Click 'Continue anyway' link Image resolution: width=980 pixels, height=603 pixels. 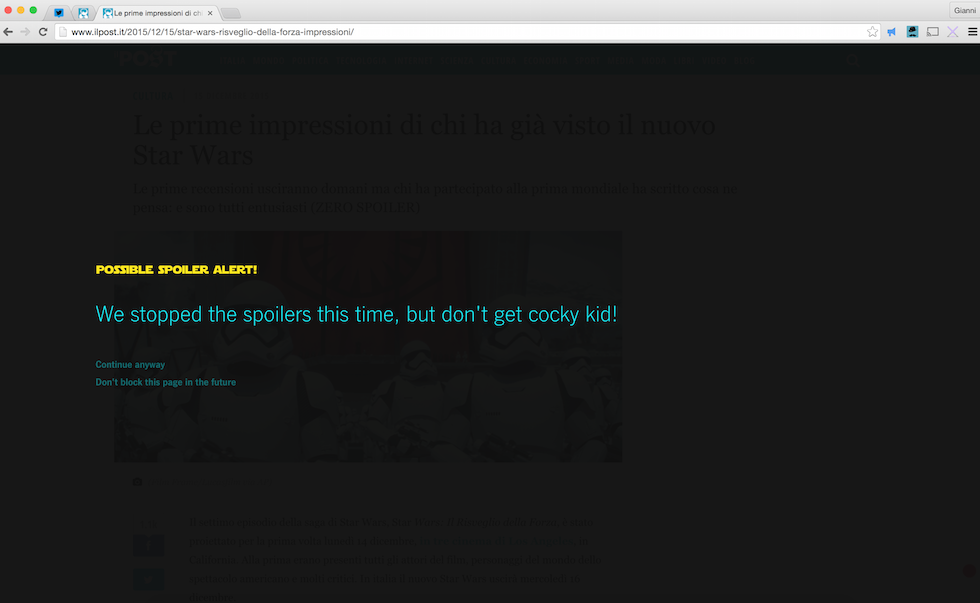click(x=130, y=365)
